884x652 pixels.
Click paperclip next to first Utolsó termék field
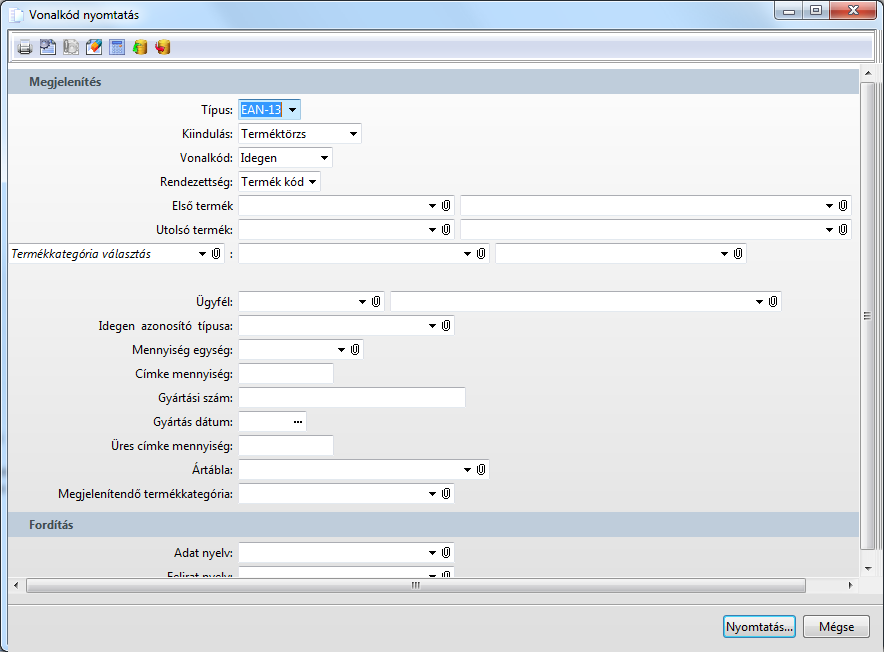tap(446, 230)
